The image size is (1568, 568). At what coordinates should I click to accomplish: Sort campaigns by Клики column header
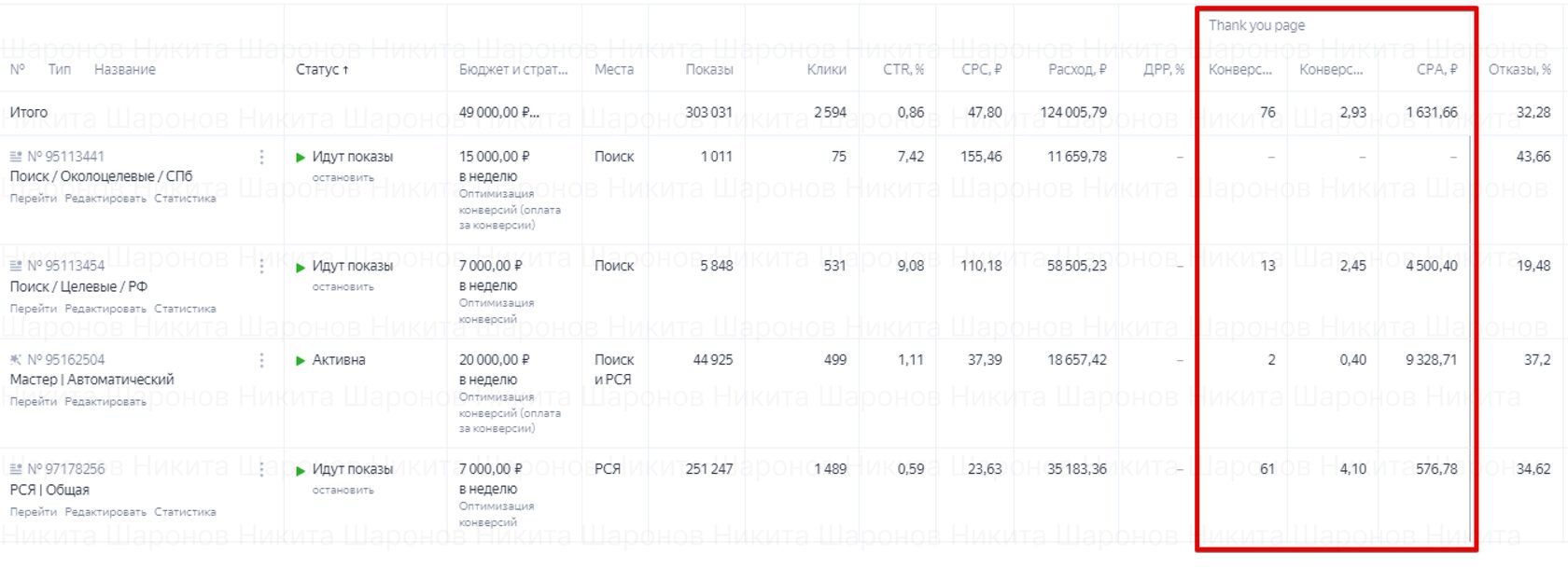(x=826, y=70)
